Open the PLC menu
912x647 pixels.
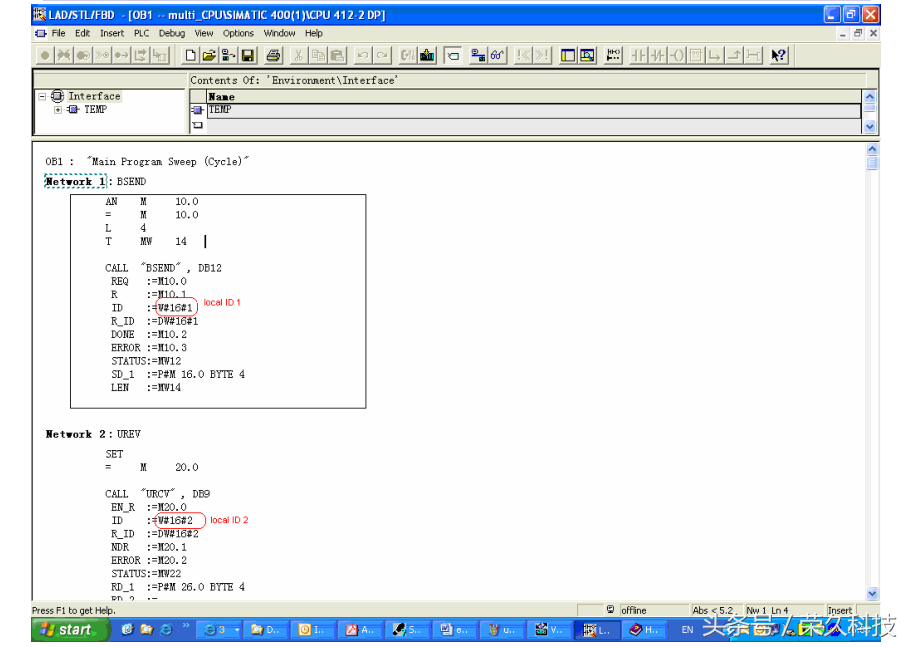141,33
